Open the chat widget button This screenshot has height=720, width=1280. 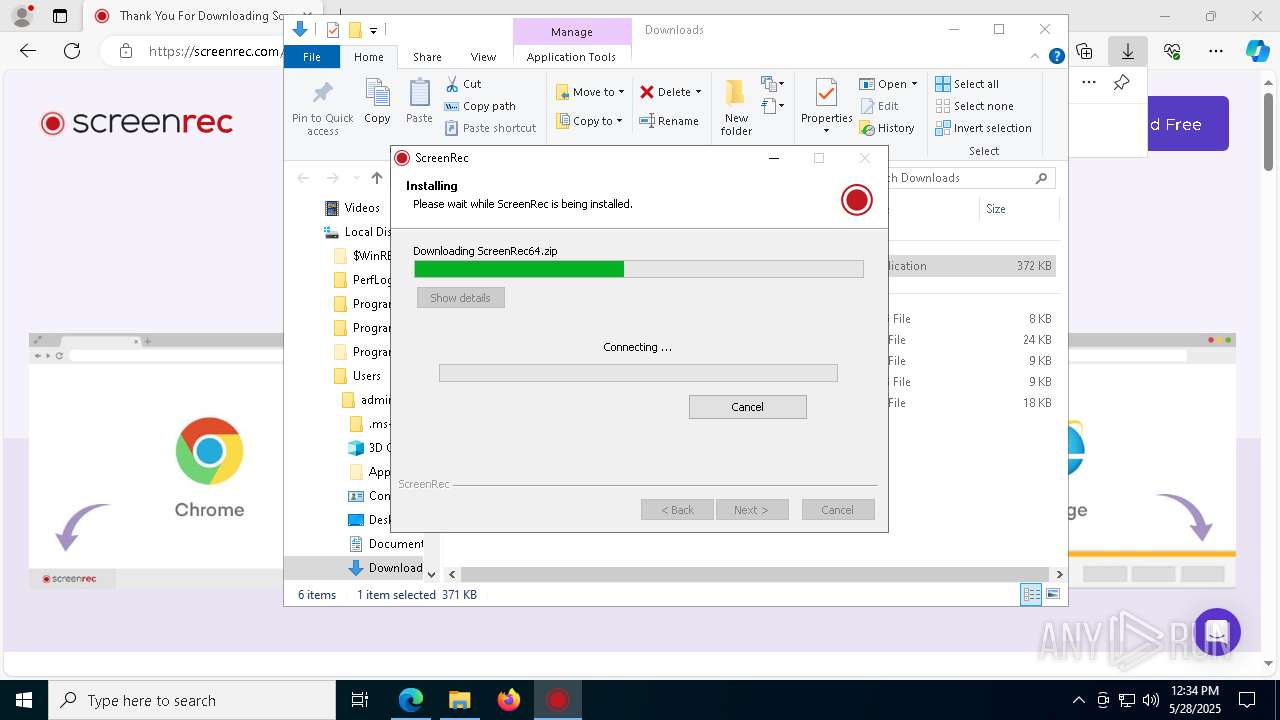pos(1216,633)
